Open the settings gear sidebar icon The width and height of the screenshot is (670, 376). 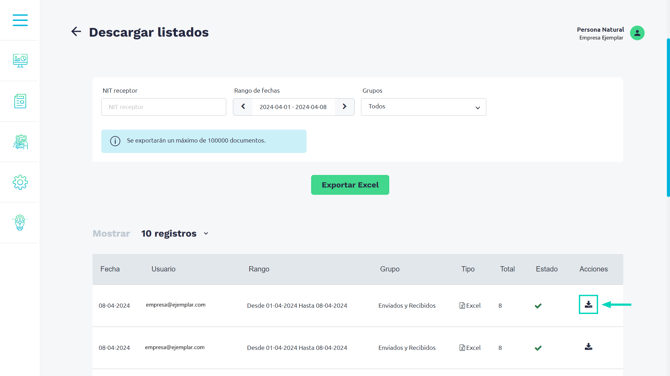point(20,182)
